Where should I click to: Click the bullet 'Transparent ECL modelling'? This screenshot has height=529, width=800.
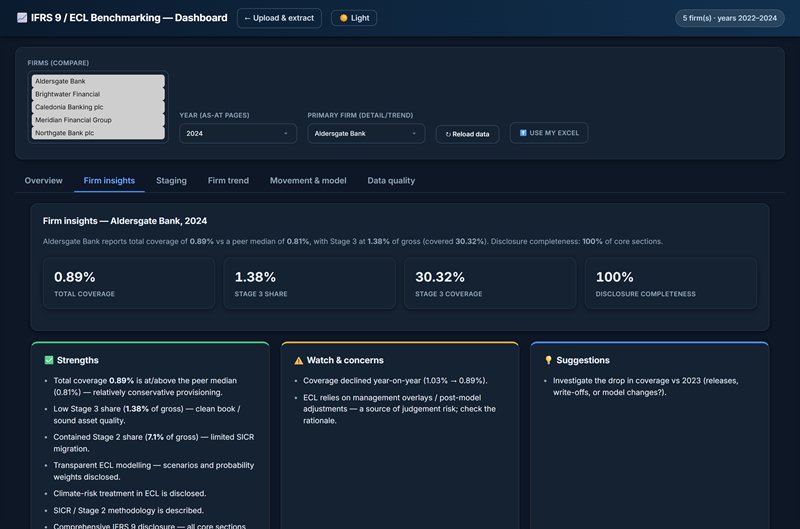pyautogui.click(x=154, y=471)
